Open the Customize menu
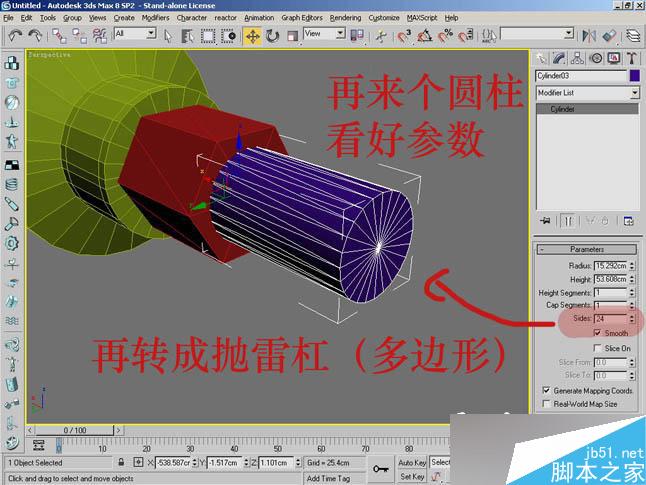The height and width of the screenshot is (485, 646). pyautogui.click(x=384, y=18)
